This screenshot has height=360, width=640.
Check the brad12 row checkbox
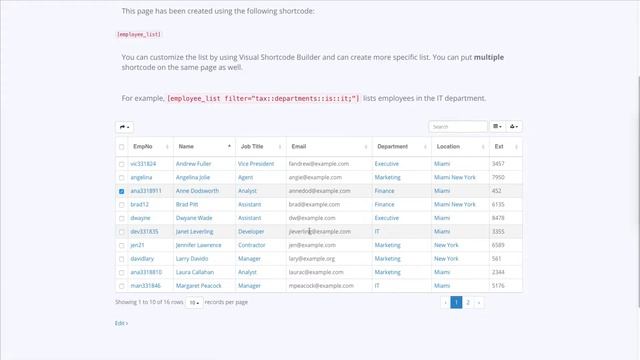pyautogui.click(x=122, y=205)
